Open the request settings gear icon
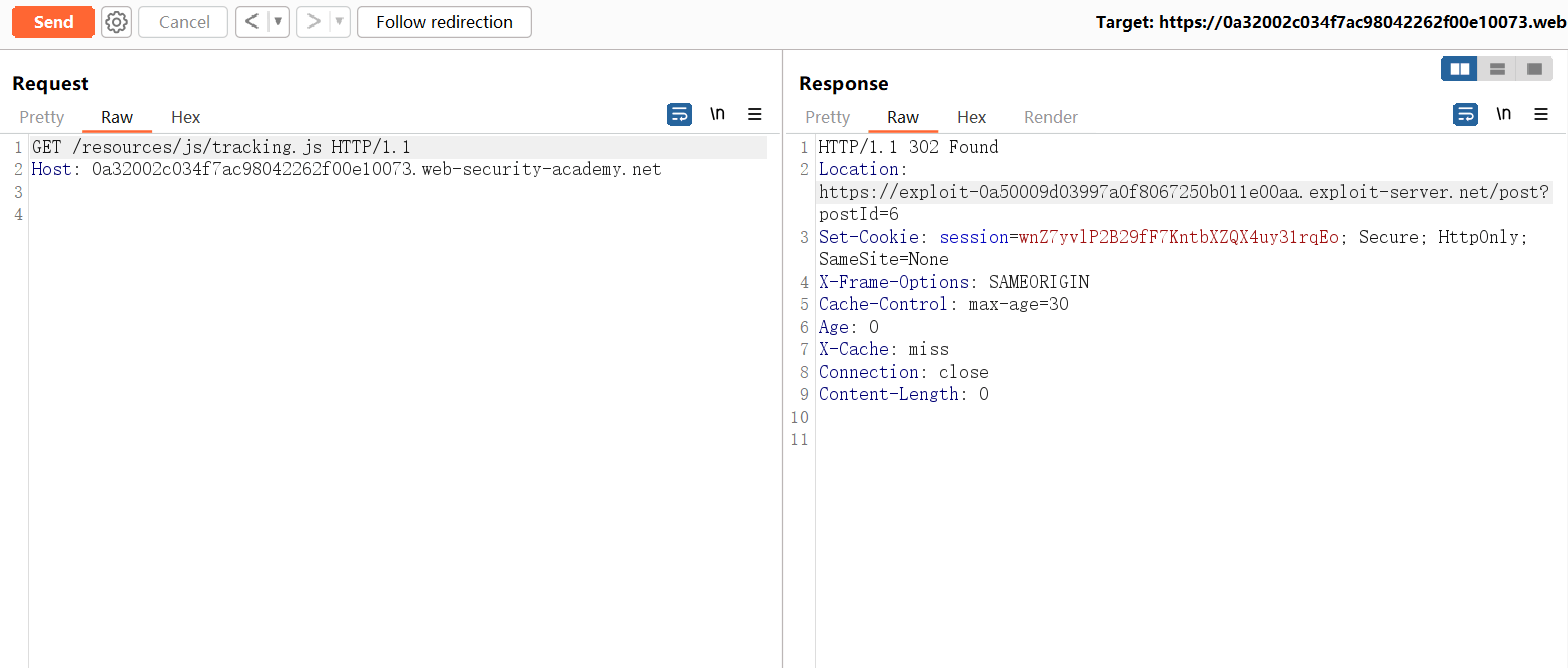This screenshot has width=1568, height=668. point(117,22)
